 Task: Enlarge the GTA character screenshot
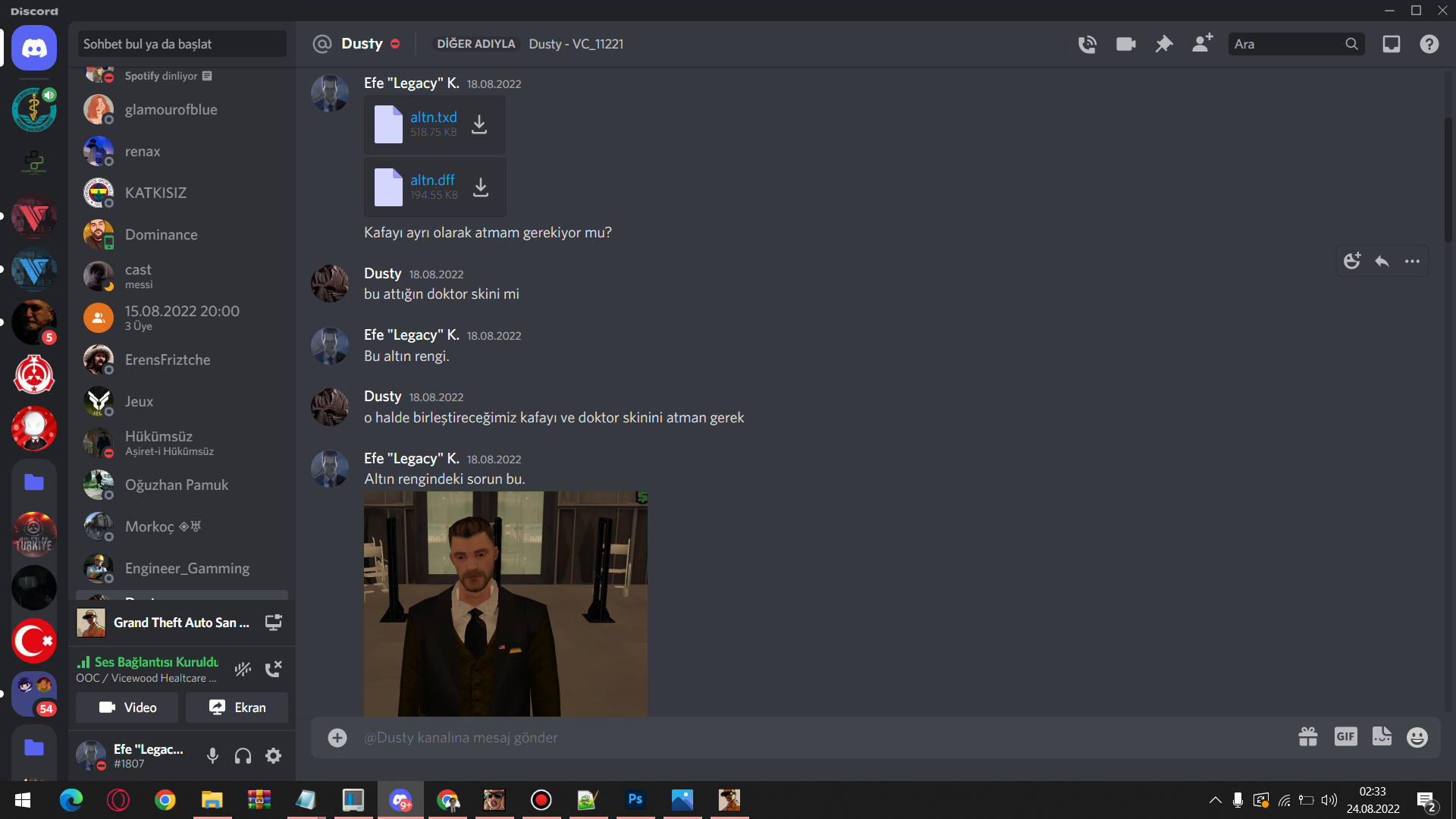point(506,604)
